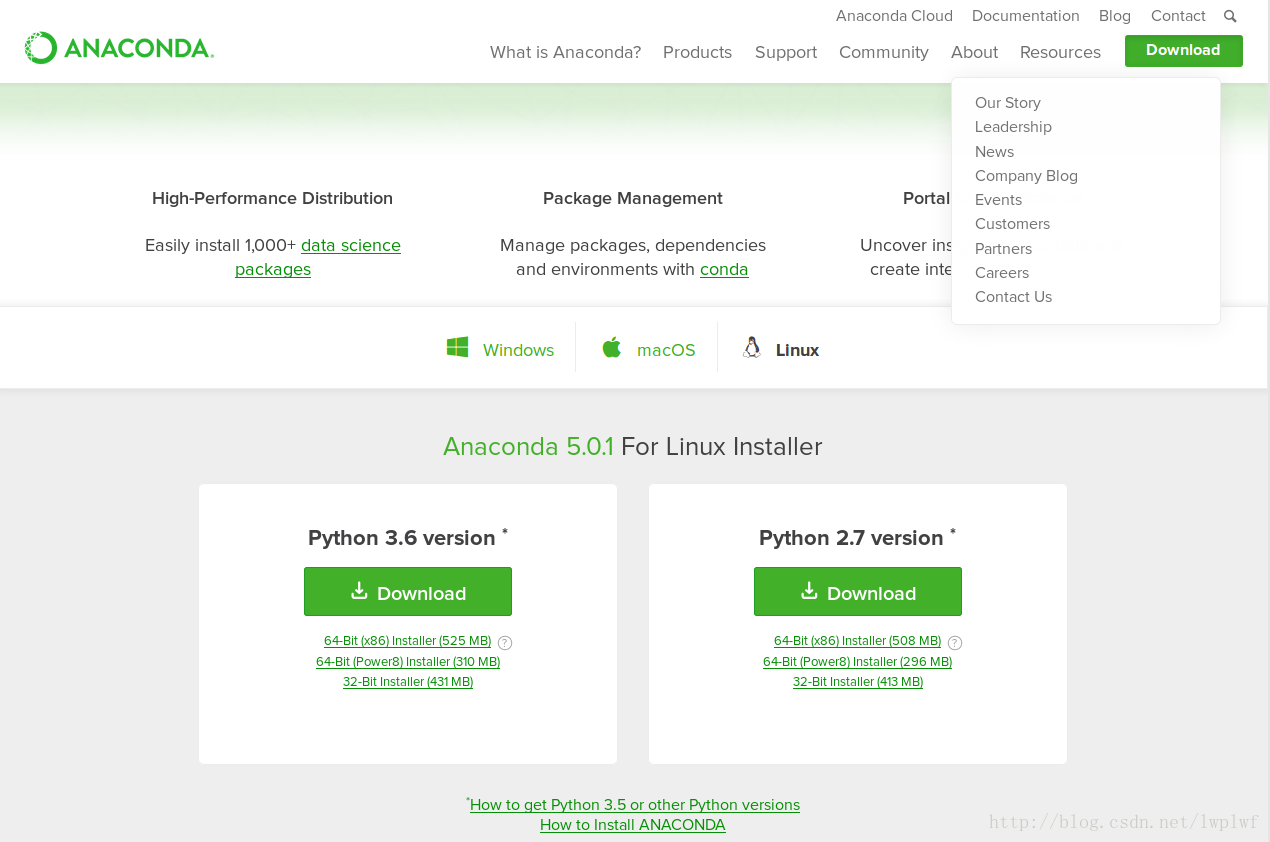Viewport: 1270px width, 842px height.
Task: Download the Python 2.7 version
Action: tap(858, 592)
